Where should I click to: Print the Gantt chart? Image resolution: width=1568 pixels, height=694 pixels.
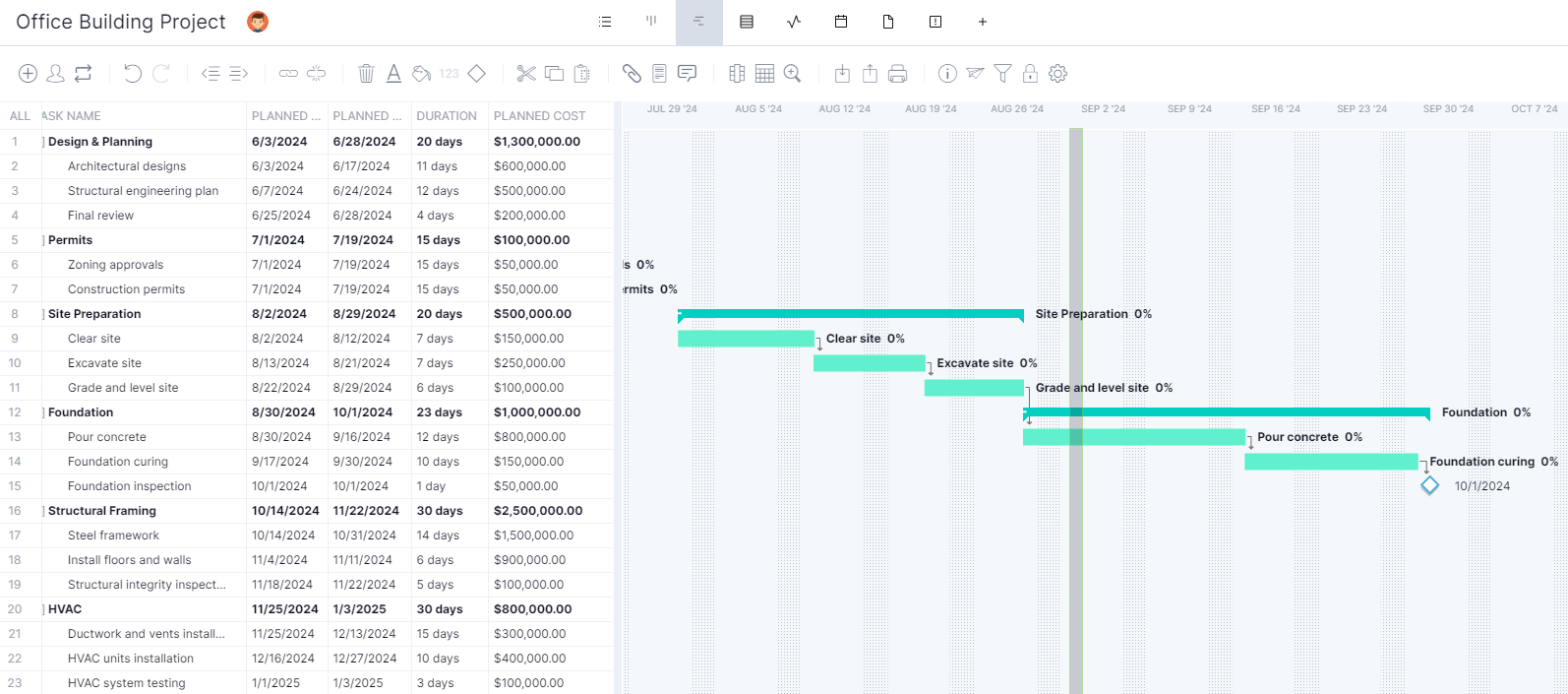click(897, 73)
